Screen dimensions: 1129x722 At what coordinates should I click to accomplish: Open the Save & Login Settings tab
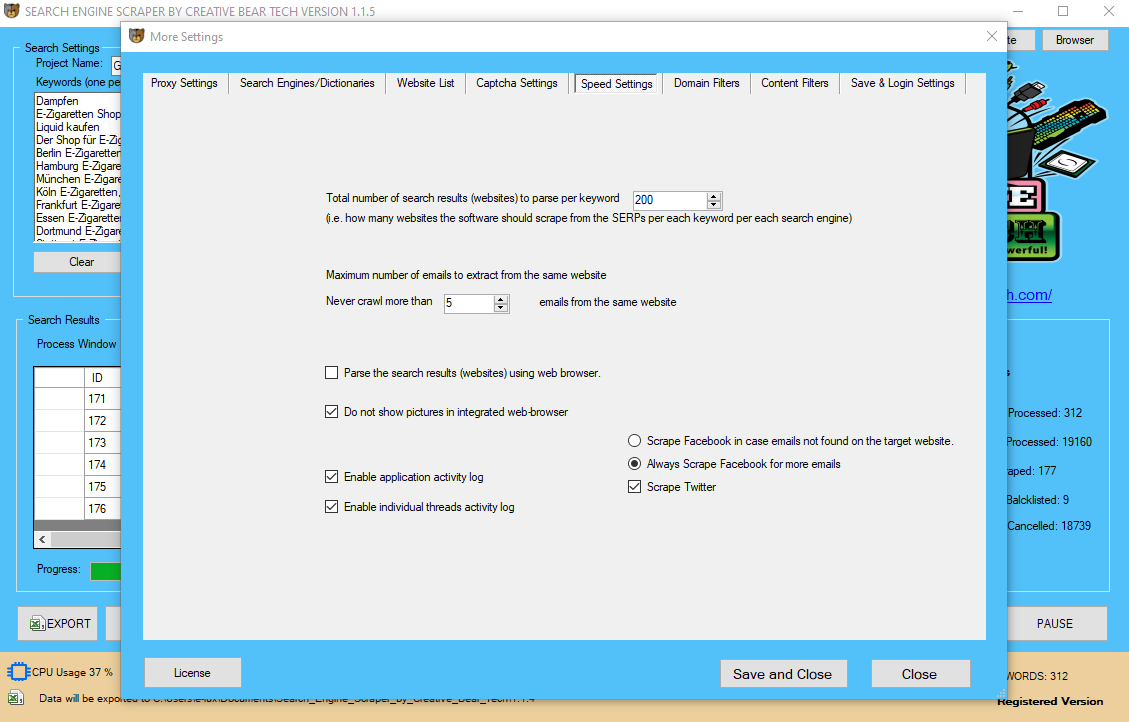pos(902,84)
